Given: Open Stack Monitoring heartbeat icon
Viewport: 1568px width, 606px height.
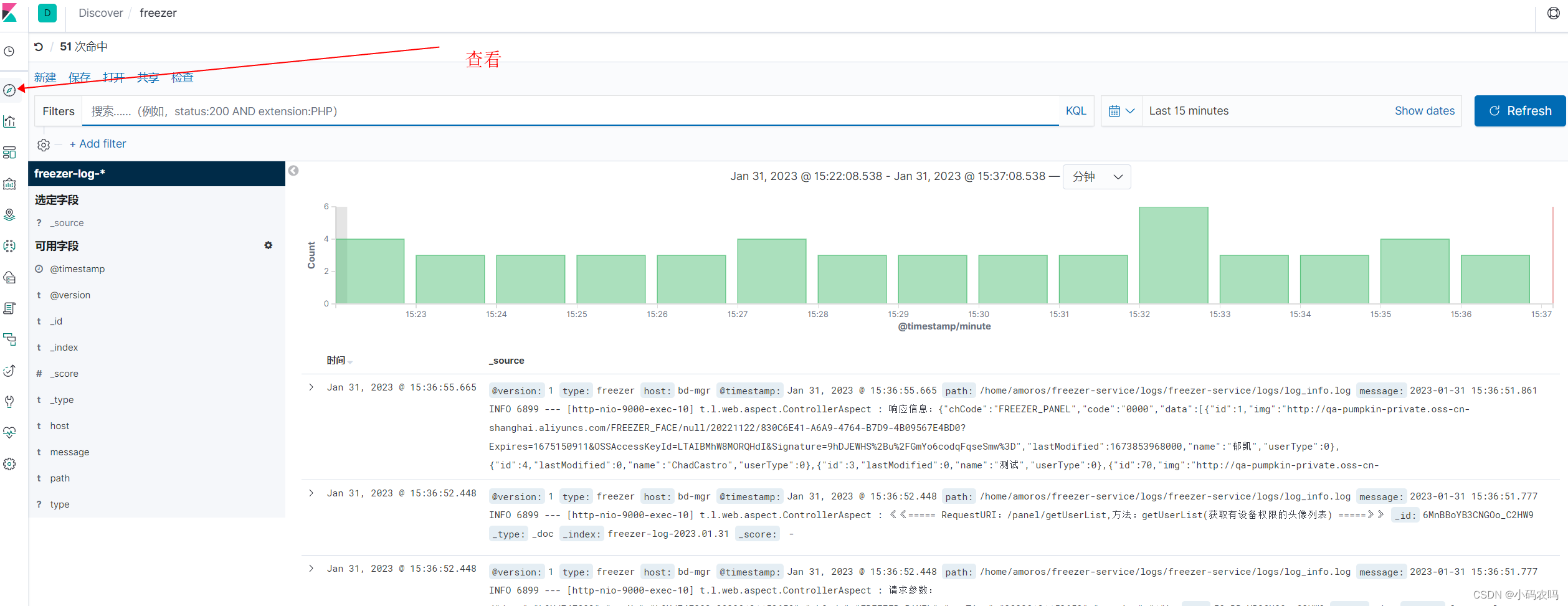Looking at the screenshot, I should [x=9, y=432].
